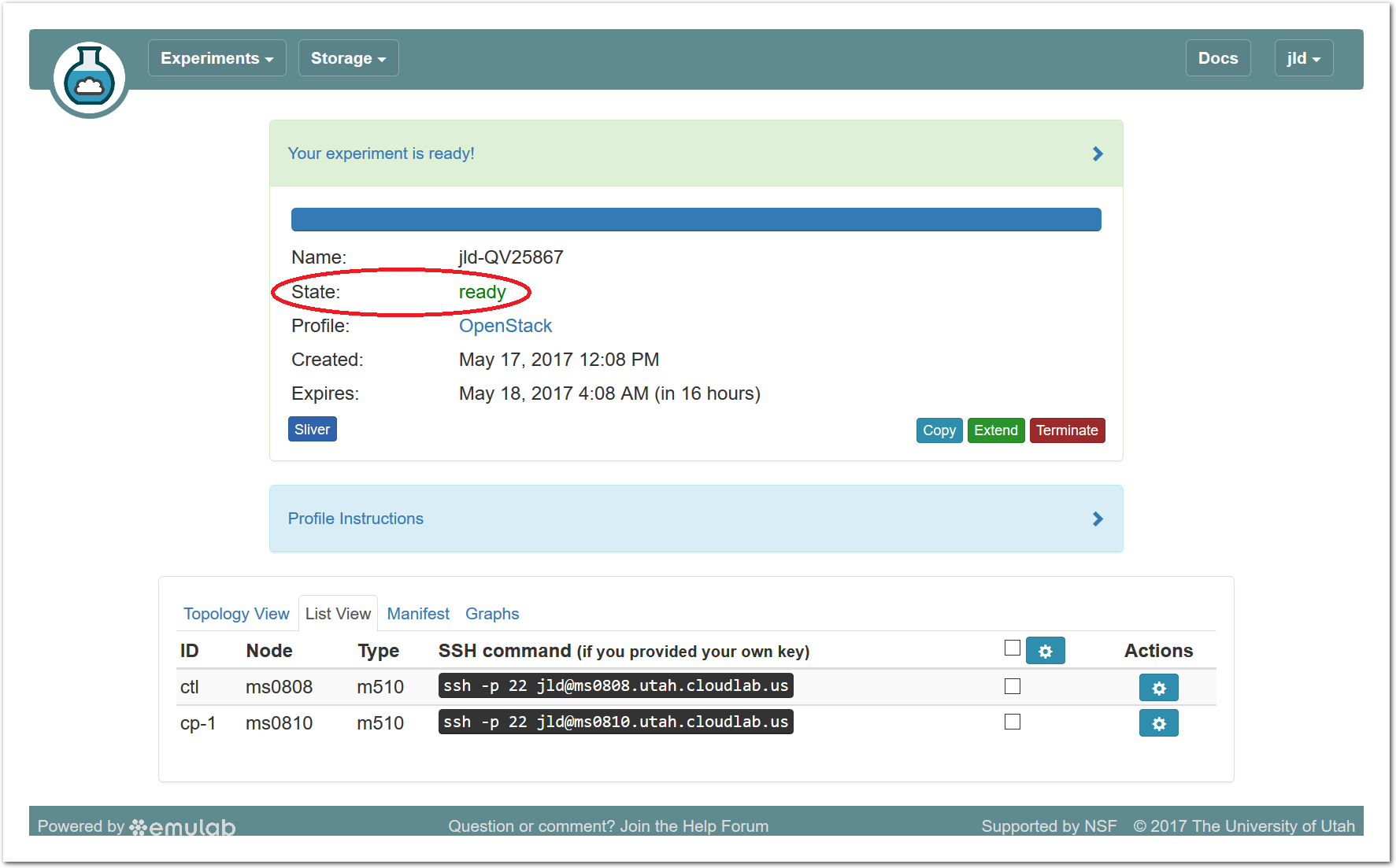Switch to the Manifest tab
Viewport: 1396px width, 868px height.
pos(418,614)
